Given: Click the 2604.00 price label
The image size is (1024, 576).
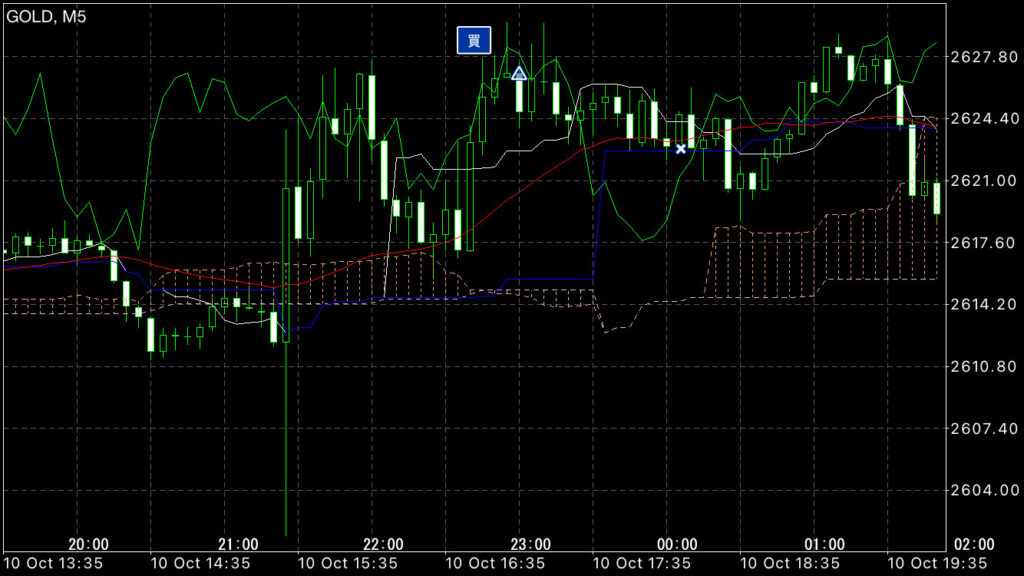Looking at the screenshot, I should tap(984, 490).
